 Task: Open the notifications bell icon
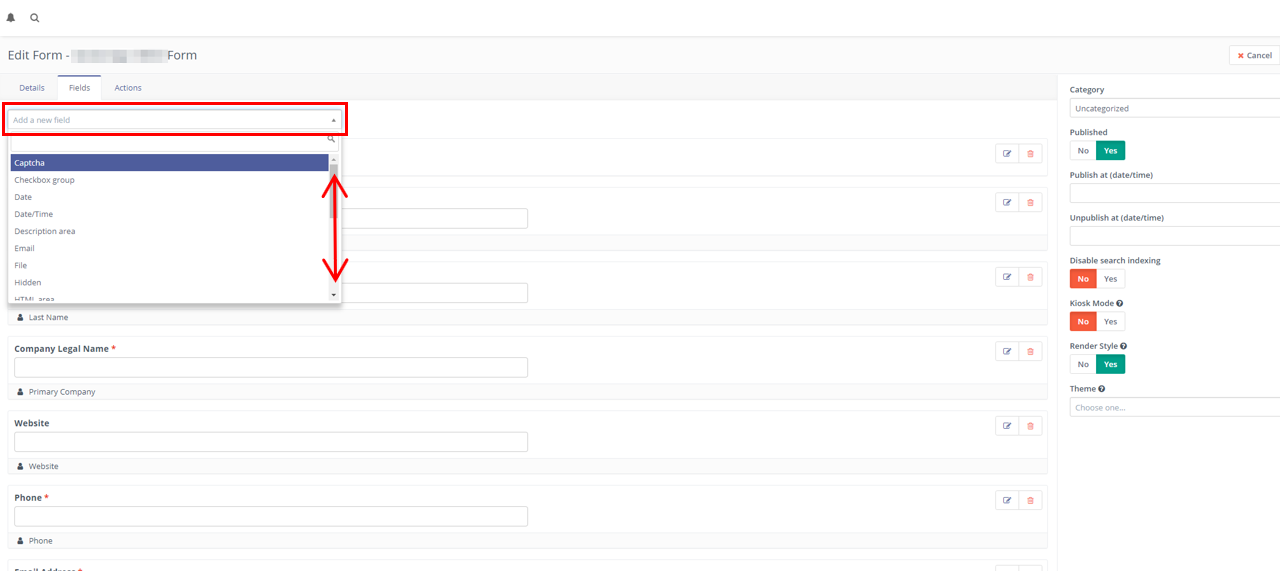(11, 18)
